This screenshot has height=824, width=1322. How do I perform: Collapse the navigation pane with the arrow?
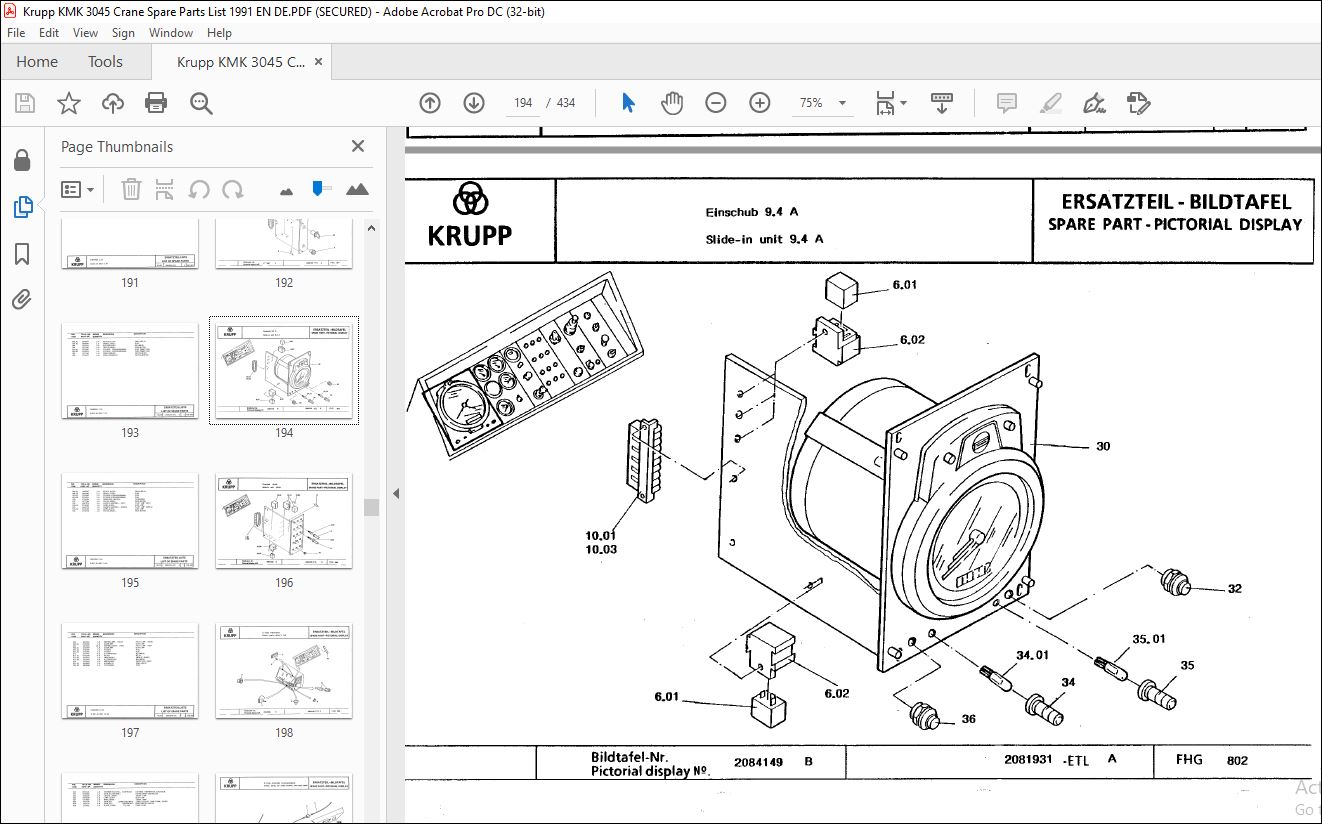click(x=395, y=493)
